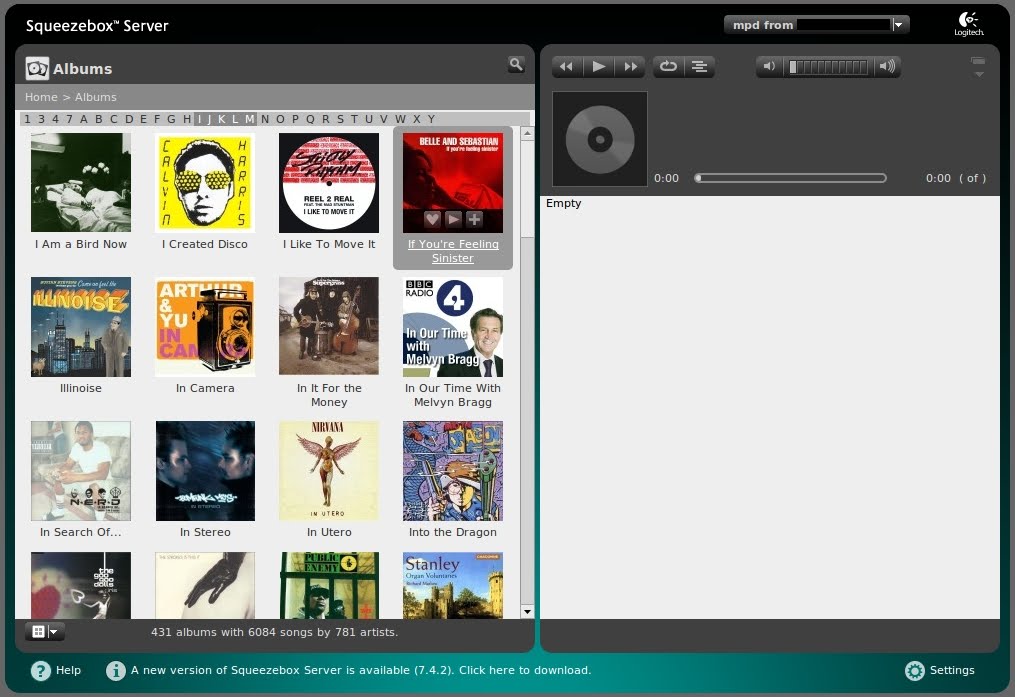Click the album list scroll up arrow
This screenshot has width=1015, height=697.
tap(527, 133)
